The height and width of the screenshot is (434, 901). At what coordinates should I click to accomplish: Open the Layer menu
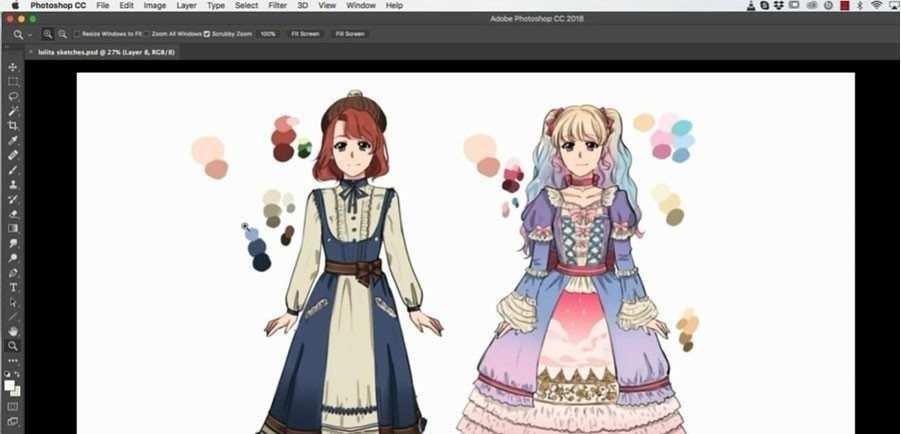coord(186,6)
